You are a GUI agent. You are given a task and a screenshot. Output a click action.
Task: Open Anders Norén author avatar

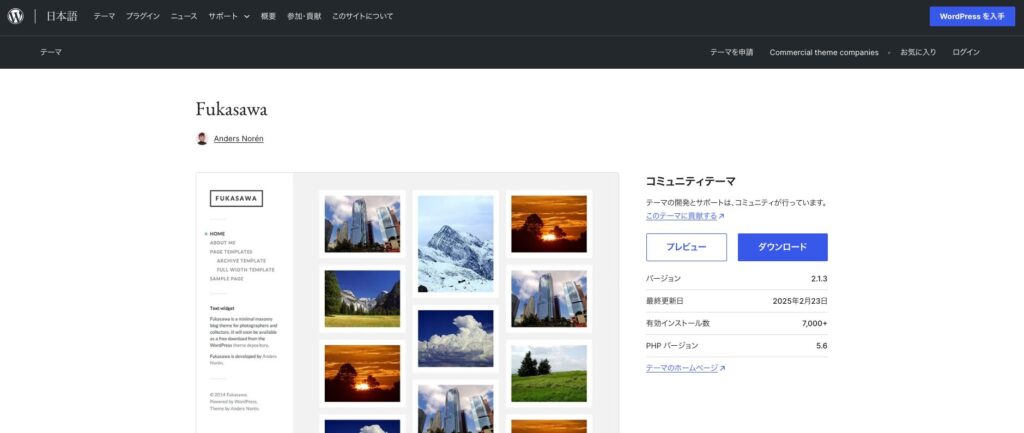pos(202,138)
